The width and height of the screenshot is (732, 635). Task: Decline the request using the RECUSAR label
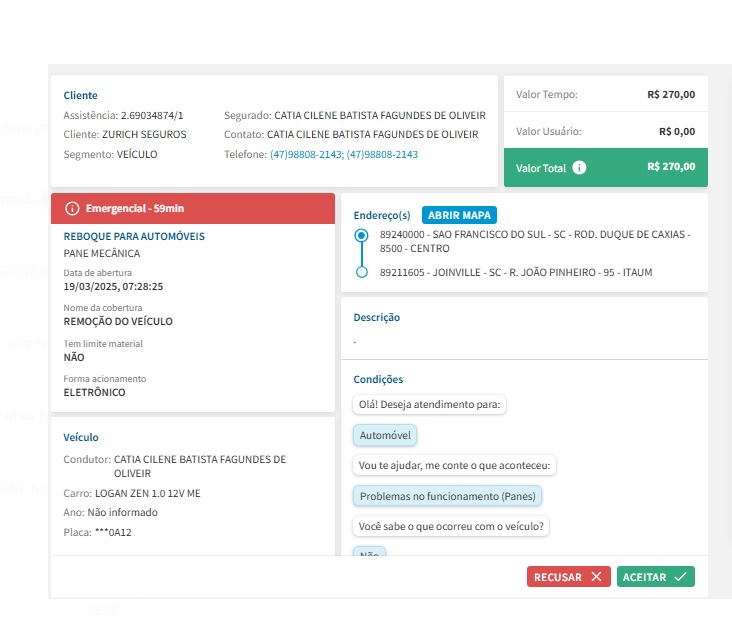[558, 577]
